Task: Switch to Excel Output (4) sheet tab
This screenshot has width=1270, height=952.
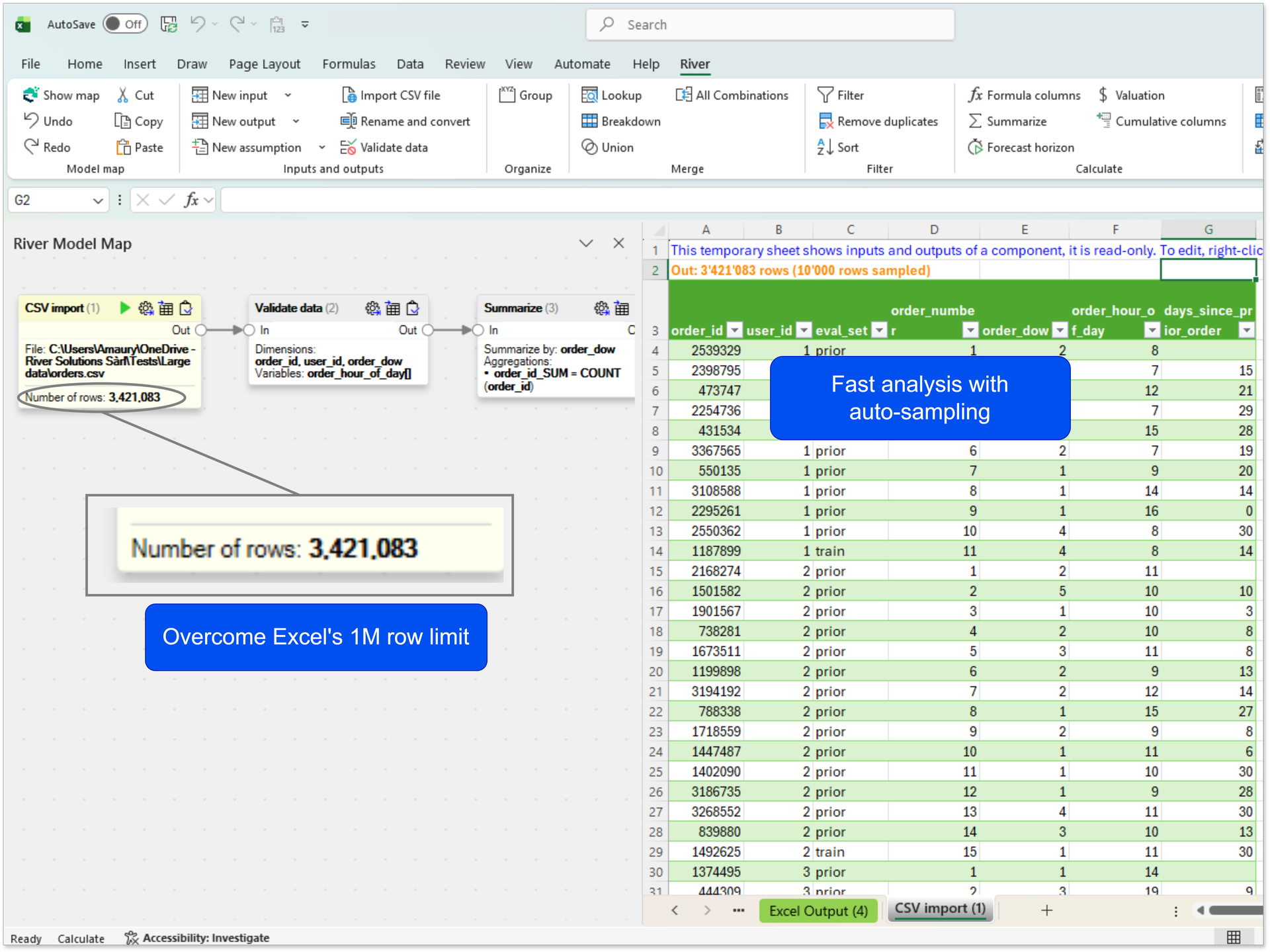Action: click(x=818, y=910)
